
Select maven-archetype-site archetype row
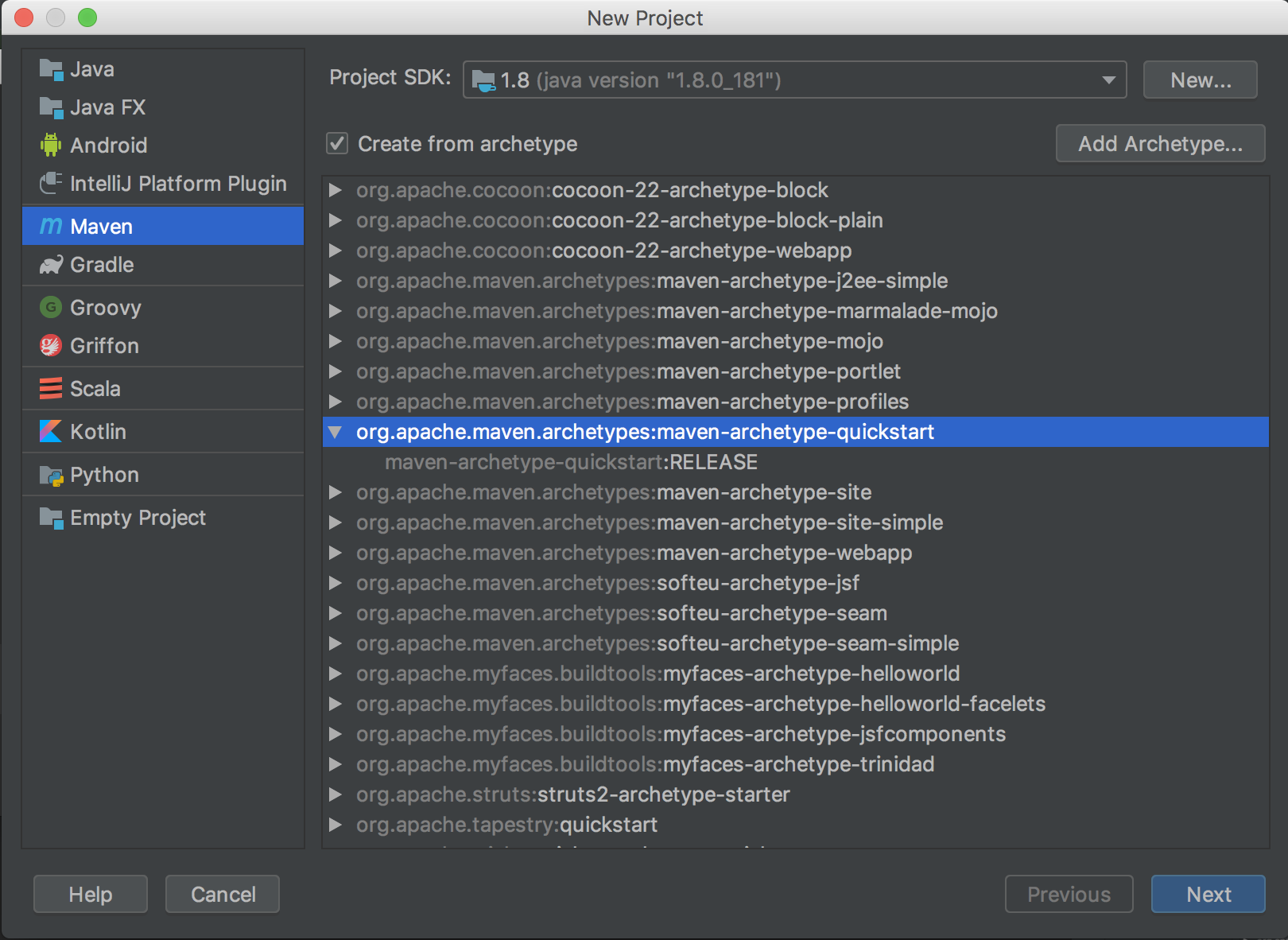tap(795, 492)
